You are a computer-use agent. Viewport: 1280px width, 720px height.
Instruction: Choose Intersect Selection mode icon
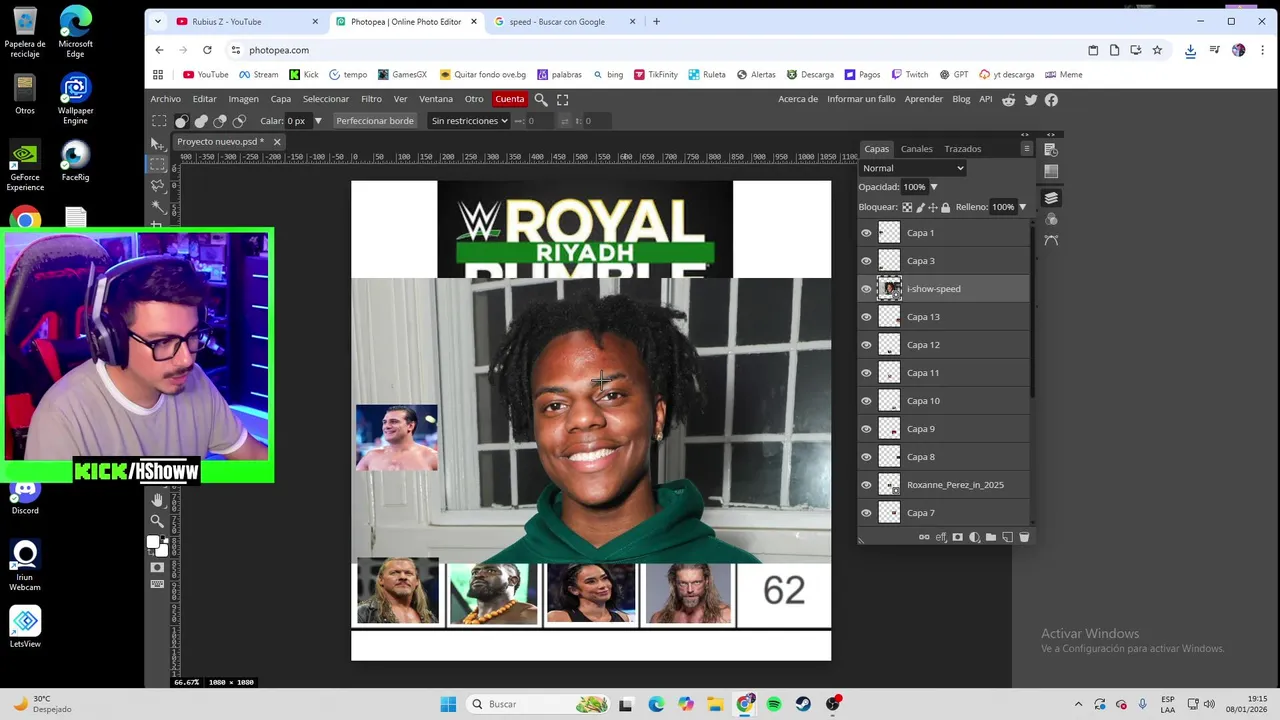239,121
